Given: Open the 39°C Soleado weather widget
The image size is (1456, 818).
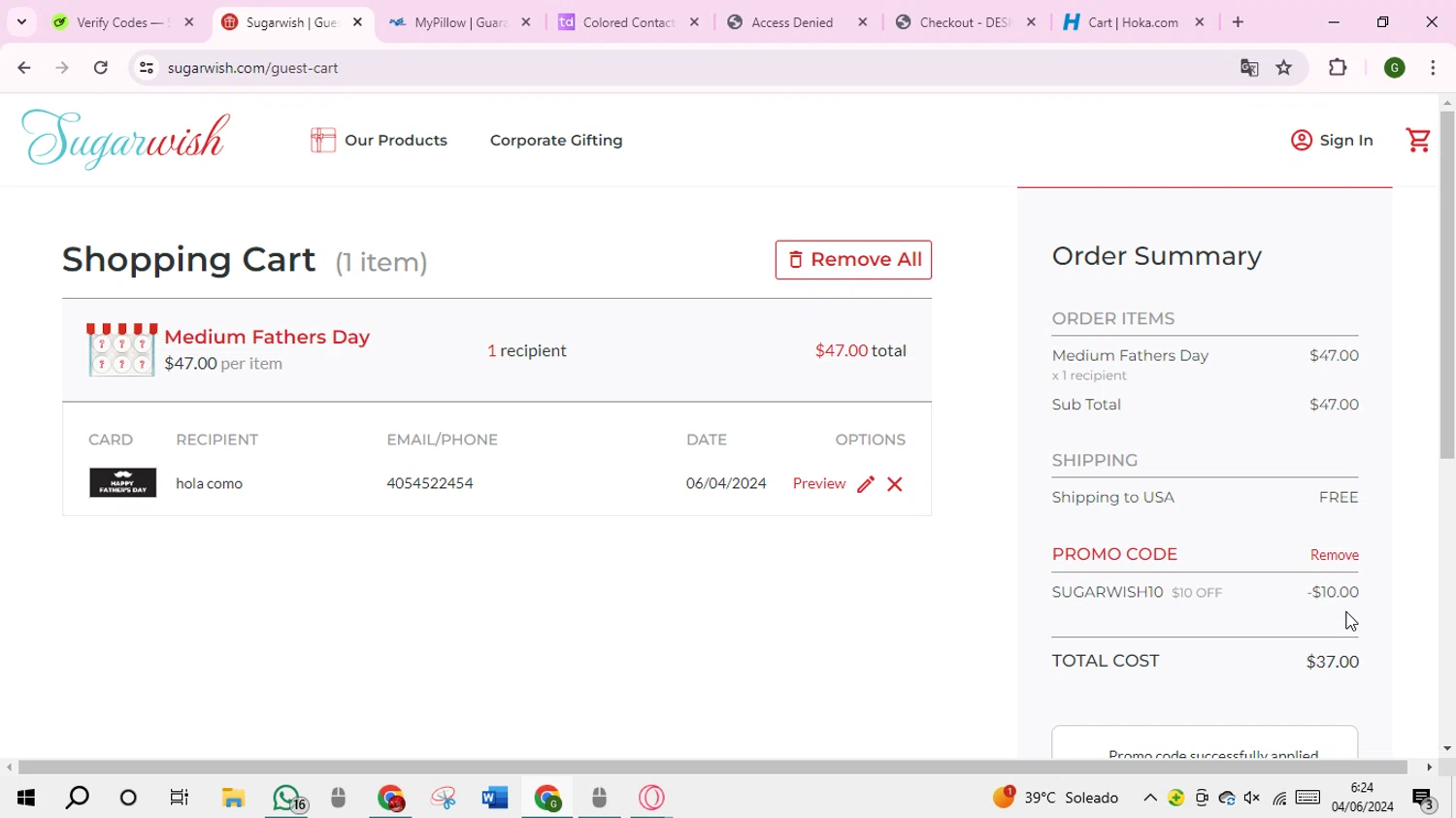Looking at the screenshot, I should [x=1056, y=798].
